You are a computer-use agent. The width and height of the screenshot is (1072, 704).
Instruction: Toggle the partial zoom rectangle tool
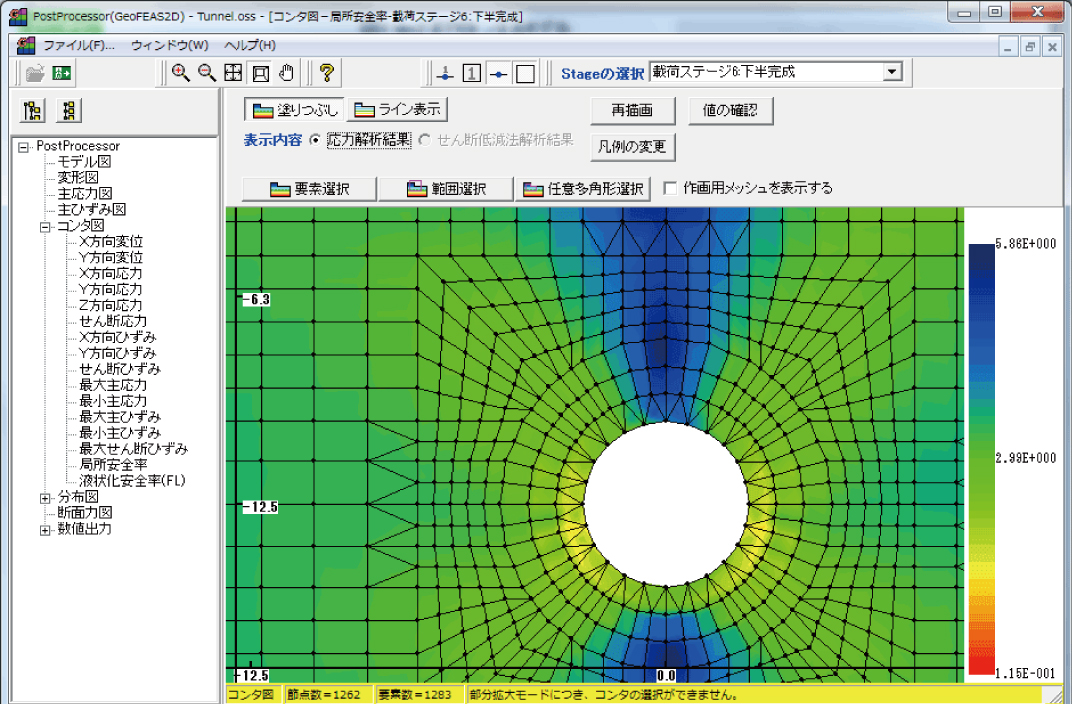tap(260, 72)
